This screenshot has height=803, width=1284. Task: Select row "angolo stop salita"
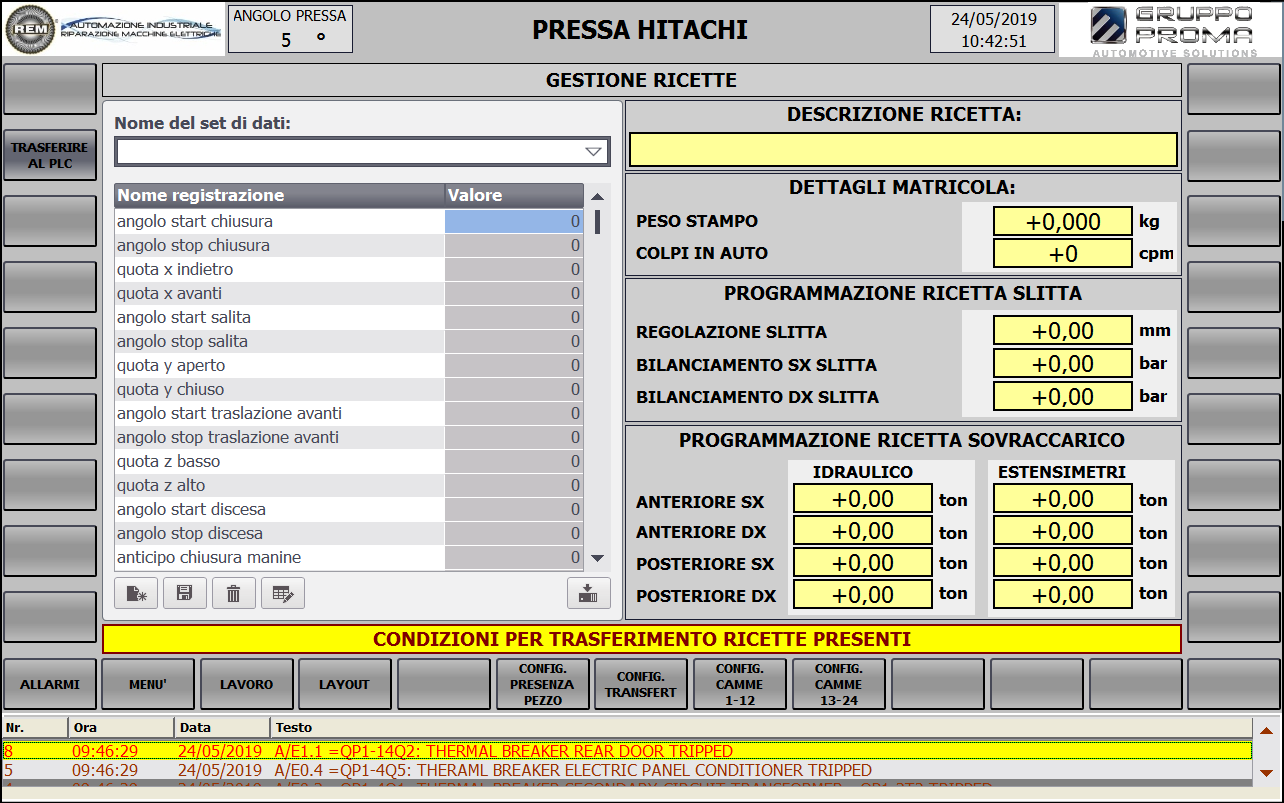coord(349,341)
